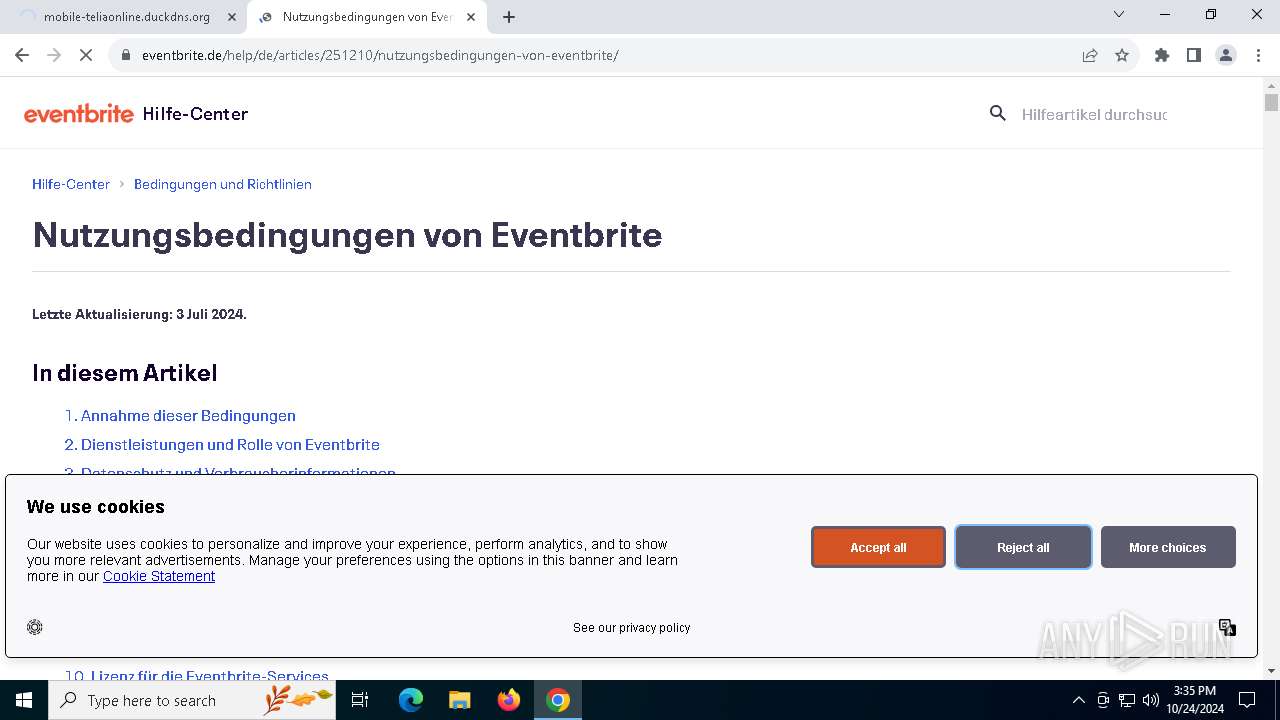Click the URL address bar
This screenshot has height=720, width=1280.
[600, 55]
